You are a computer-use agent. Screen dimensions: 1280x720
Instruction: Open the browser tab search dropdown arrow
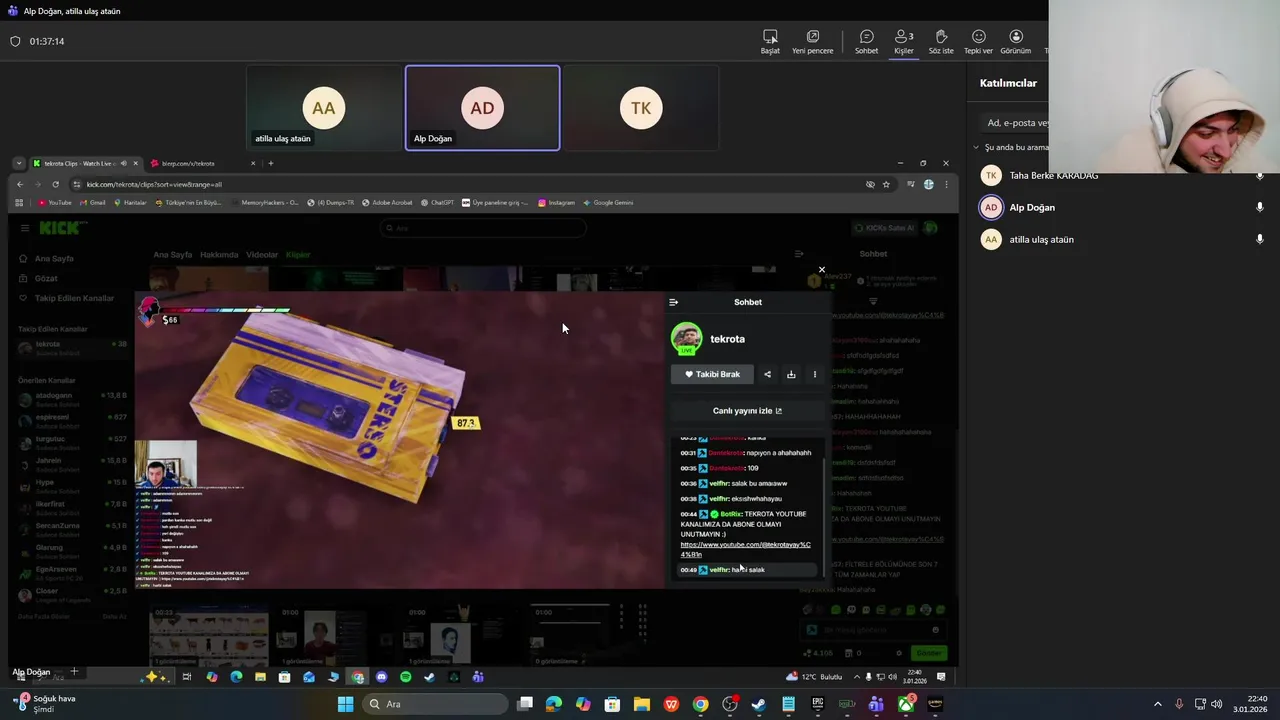pos(19,163)
